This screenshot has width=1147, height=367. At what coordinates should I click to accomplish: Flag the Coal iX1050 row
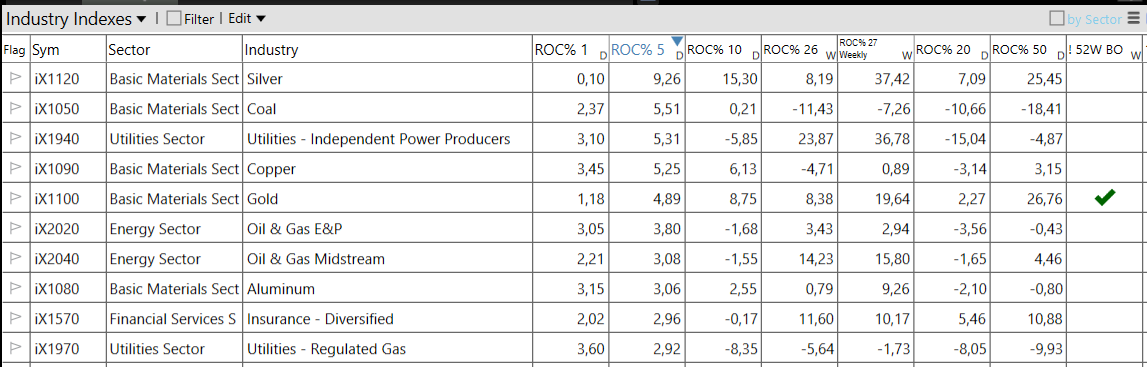[15, 109]
